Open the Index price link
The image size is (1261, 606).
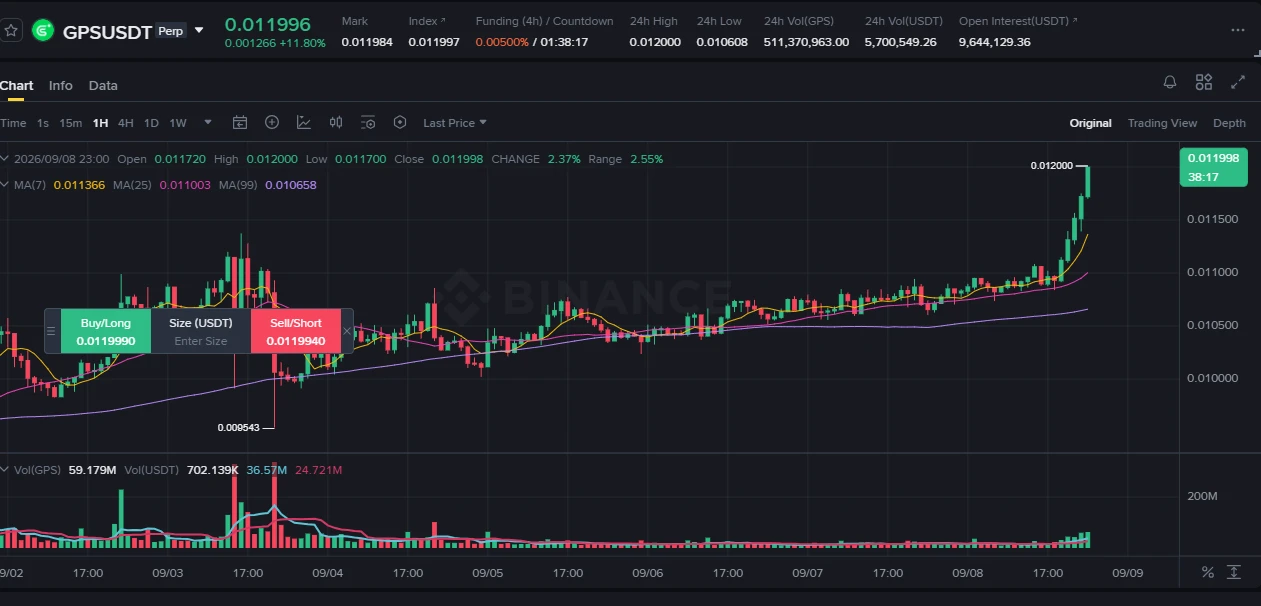(x=427, y=21)
